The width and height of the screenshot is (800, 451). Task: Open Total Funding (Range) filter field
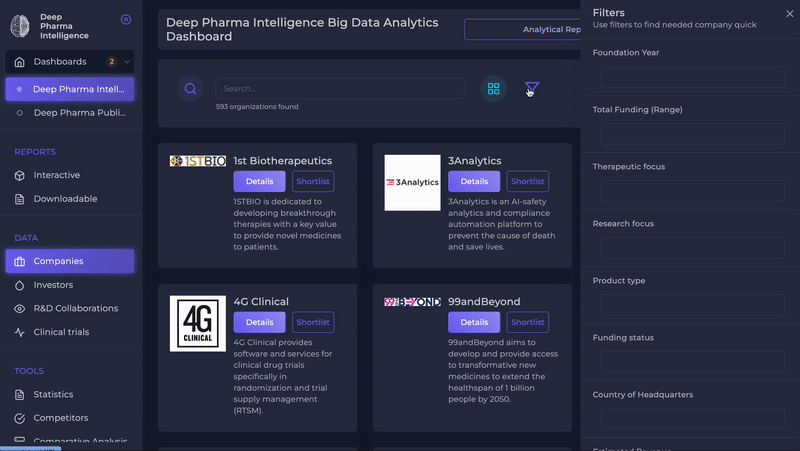pyautogui.click(x=692, y=134)
